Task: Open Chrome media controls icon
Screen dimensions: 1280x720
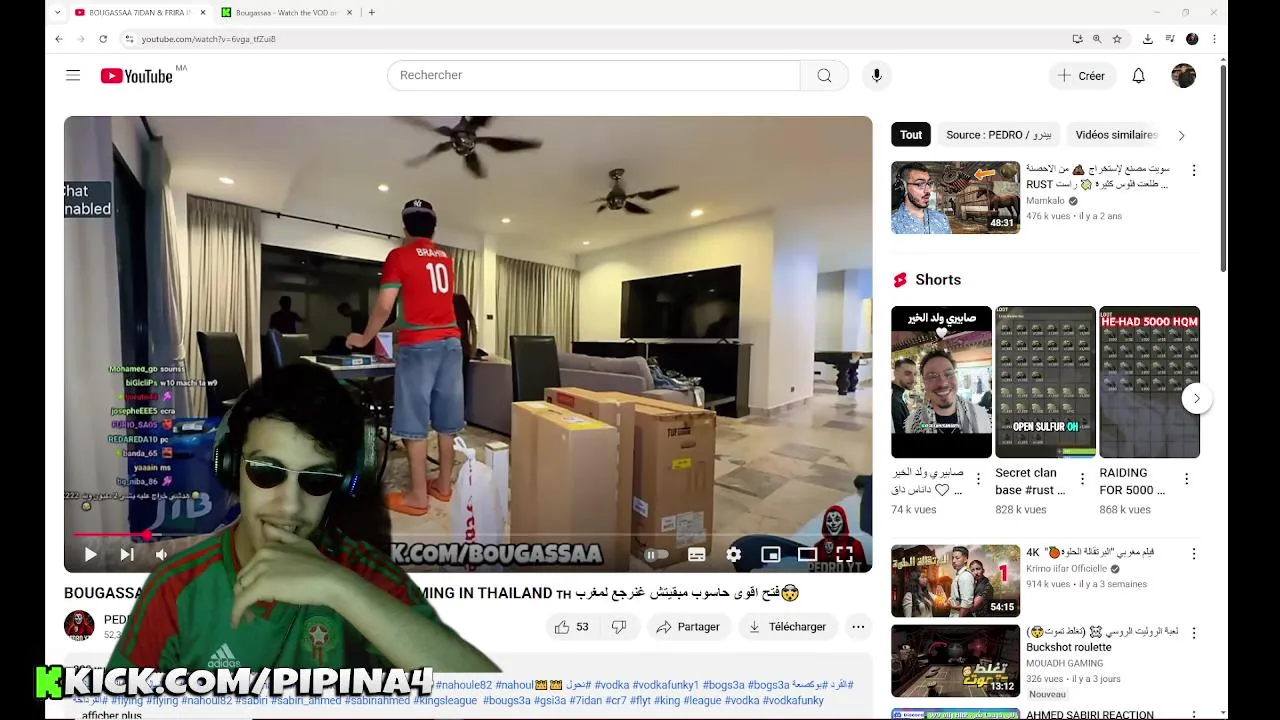Action: (1169, 39)
